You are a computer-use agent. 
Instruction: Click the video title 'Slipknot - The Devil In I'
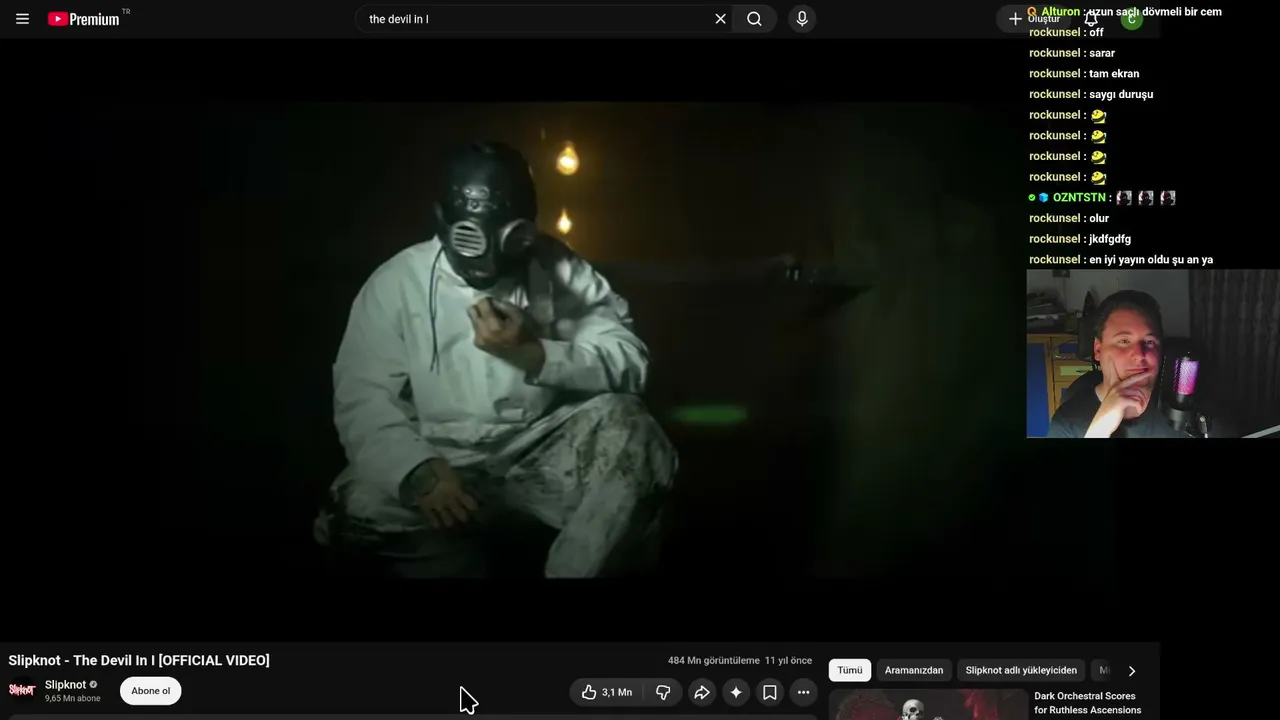click(x=139, y=660)
